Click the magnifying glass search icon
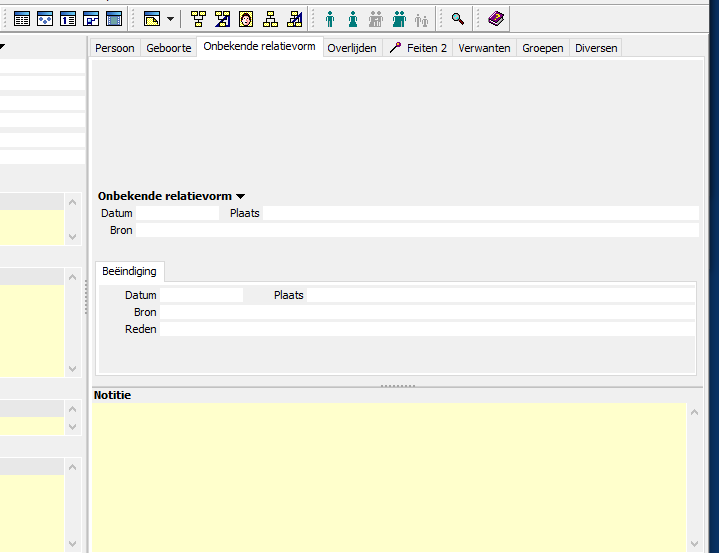 tap(458, 19)
